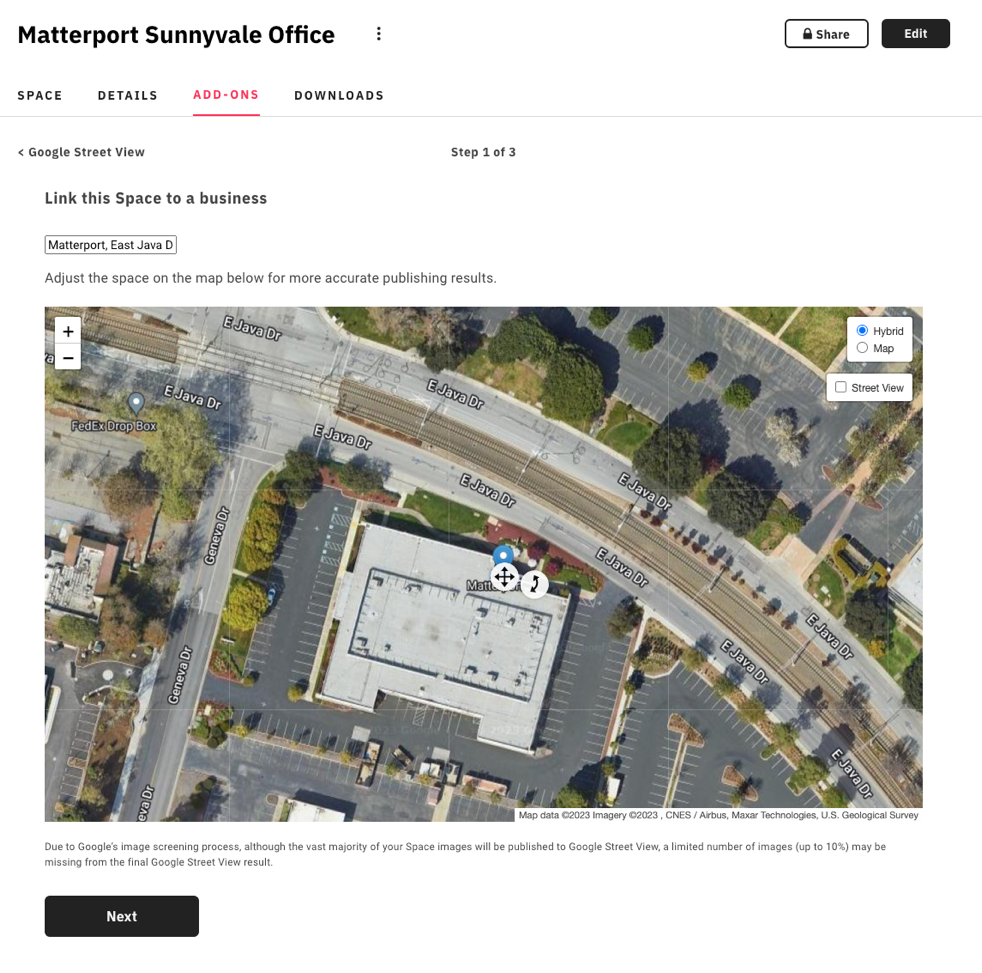Select the Hybrid radio button
Viewport: 982px width, 973px height.
point(862,330)
